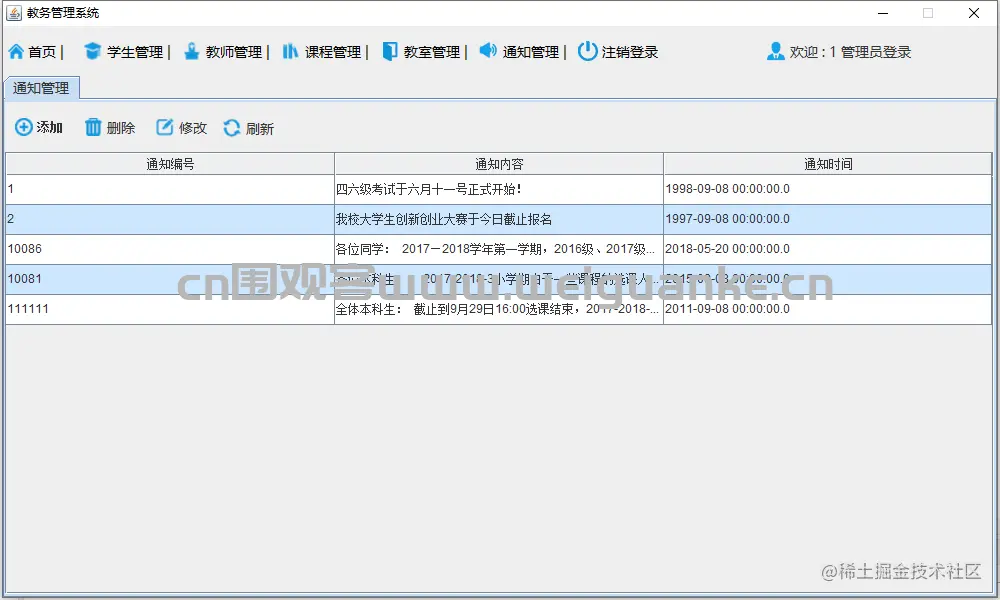Viewport: 1000px width, 600px height.
Task: Click the 四六级考试于六月十一号正式开始 cell
Action: click(499, 189)
